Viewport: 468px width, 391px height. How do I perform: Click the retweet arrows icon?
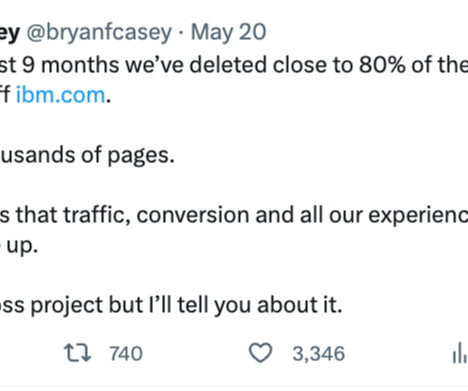[x=77, y=353]
